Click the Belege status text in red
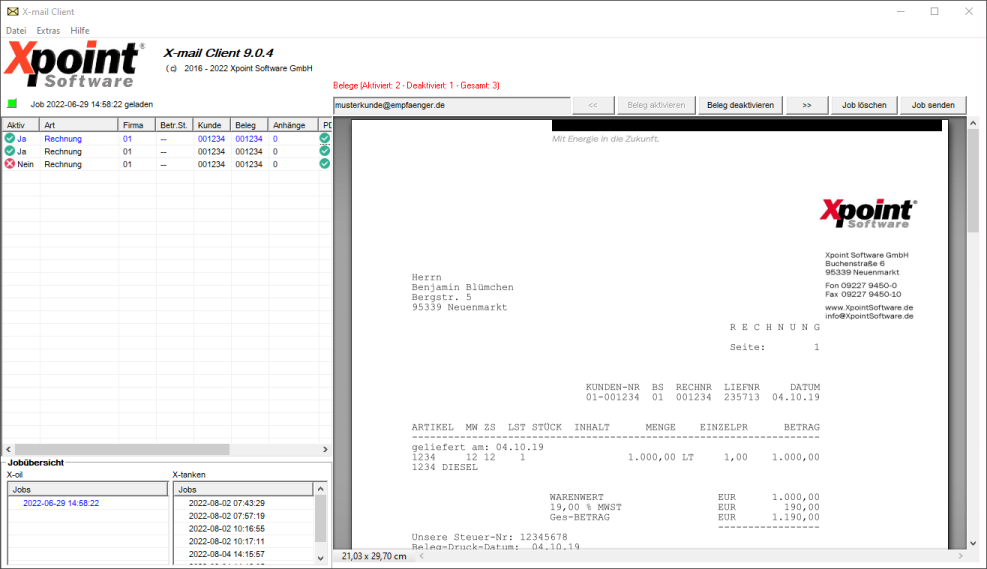Screen dimensions: 987x569 [416, 85]
